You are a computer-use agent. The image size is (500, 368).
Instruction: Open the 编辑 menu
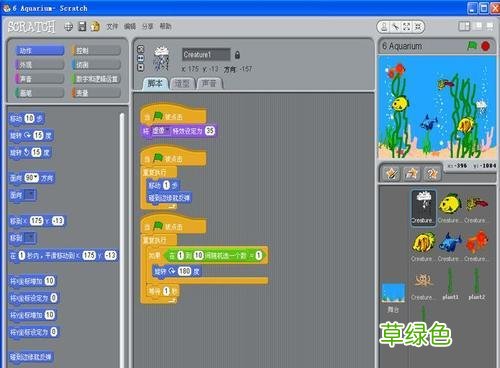[x=130, y=26]
